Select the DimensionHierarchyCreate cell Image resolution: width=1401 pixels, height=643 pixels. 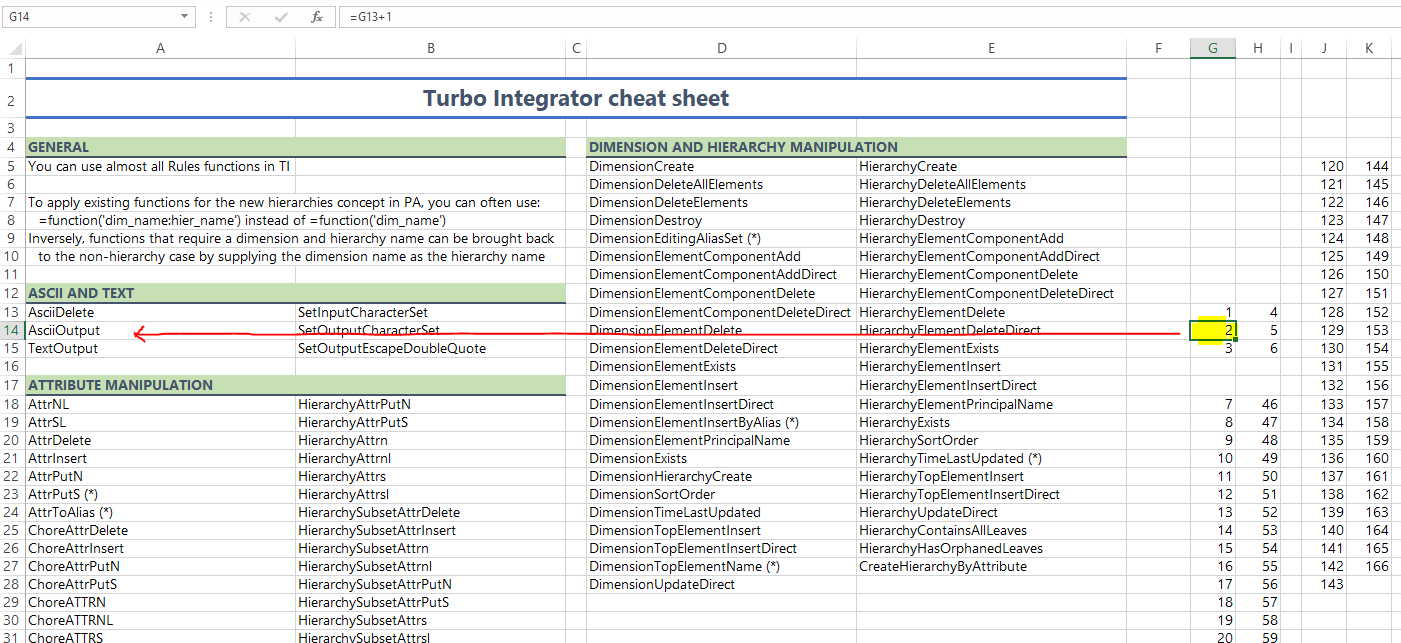[x=722, y=476]
